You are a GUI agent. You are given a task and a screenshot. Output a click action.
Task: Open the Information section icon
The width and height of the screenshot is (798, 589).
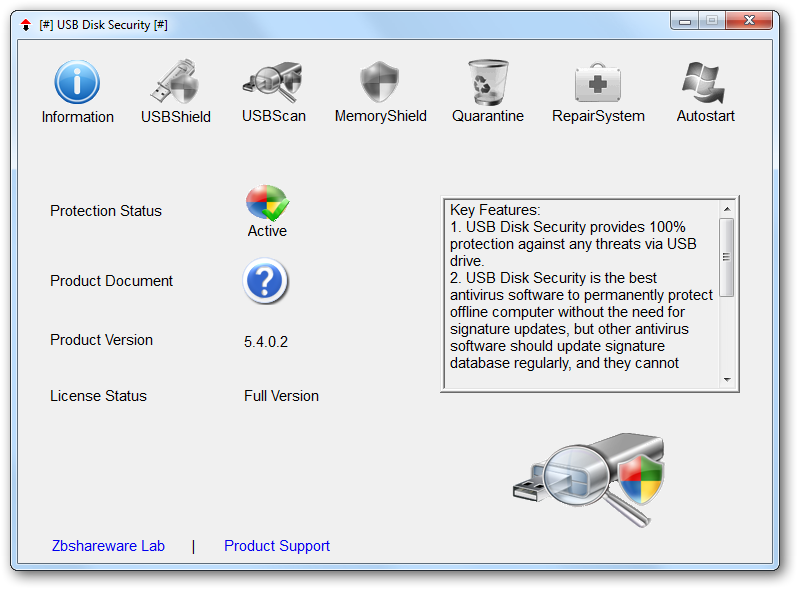coord(77,82)
